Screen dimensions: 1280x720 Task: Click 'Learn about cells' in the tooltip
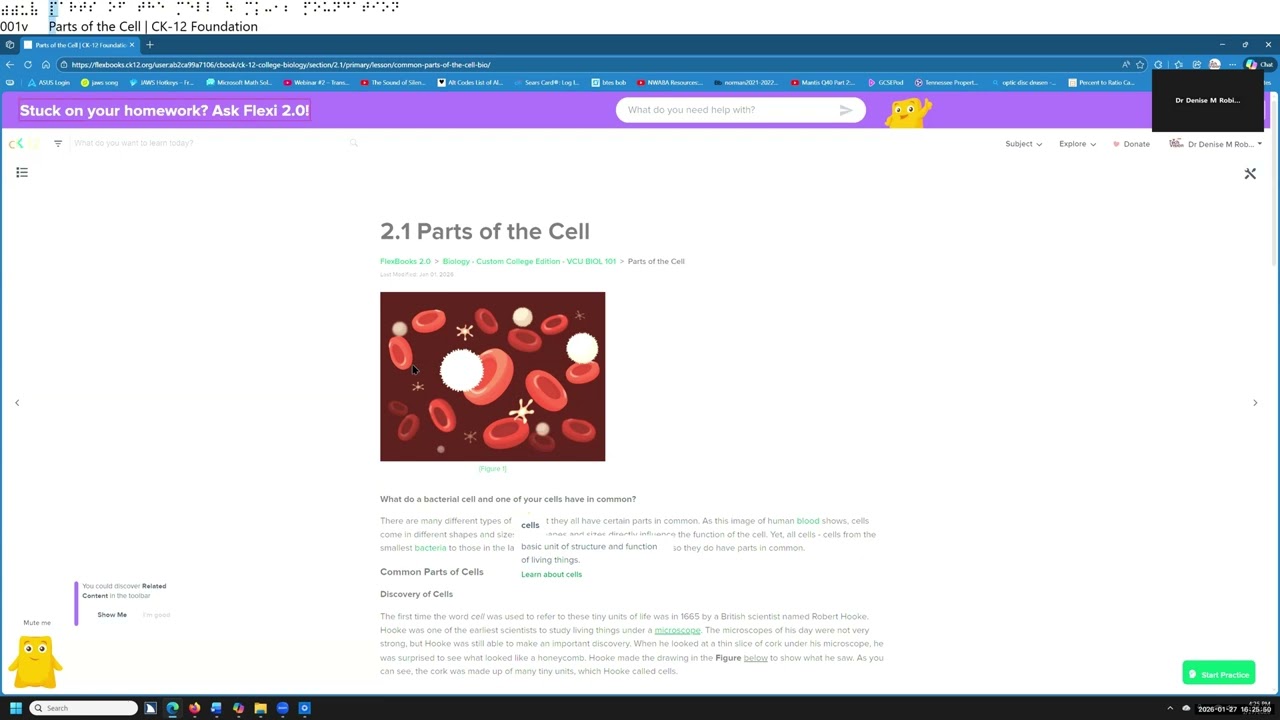click(x=551, y=574)
